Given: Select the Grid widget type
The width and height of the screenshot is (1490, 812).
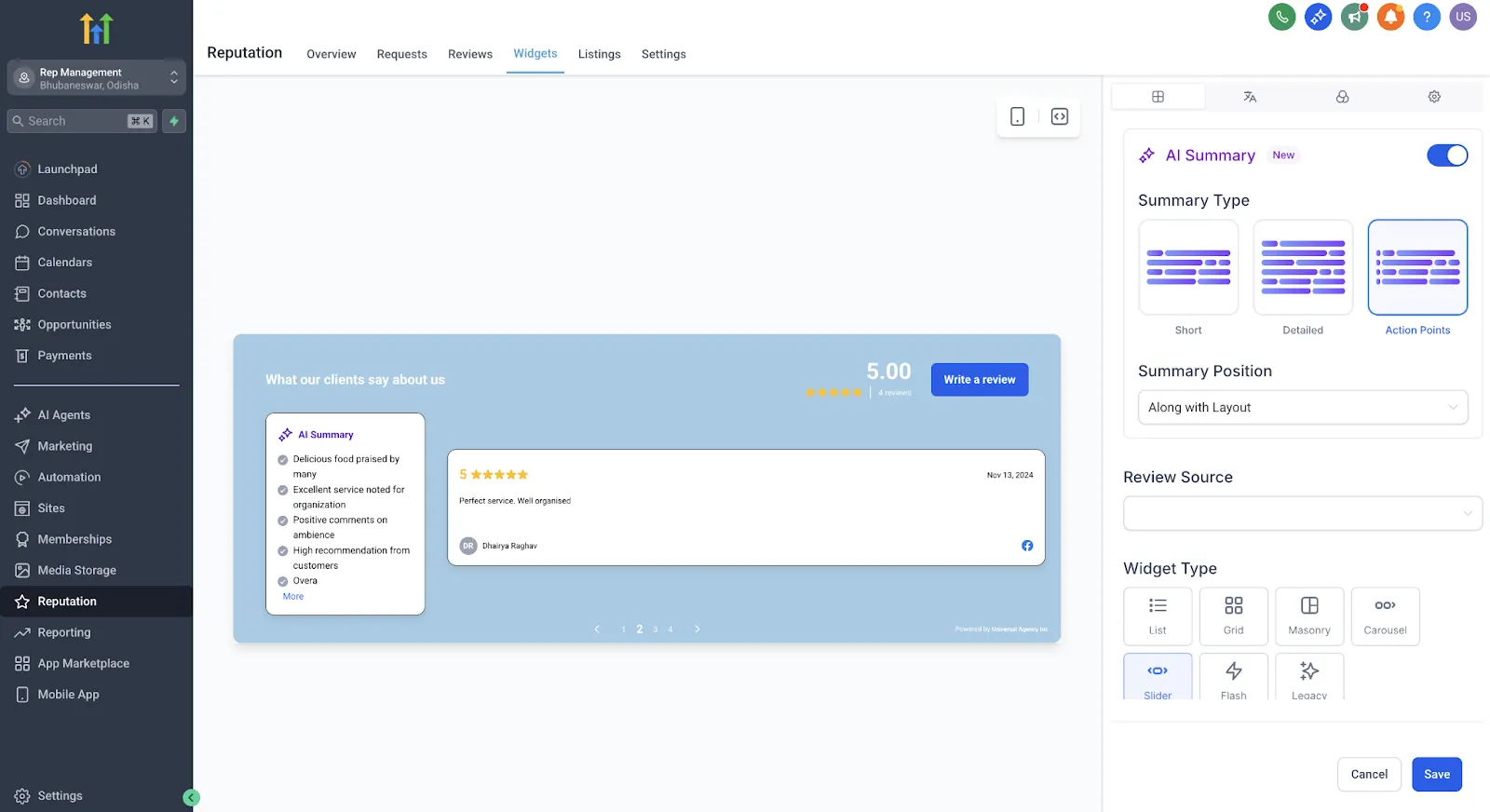Looking at the screenshot, I should pyautogui.click(x=1234, y=616).
